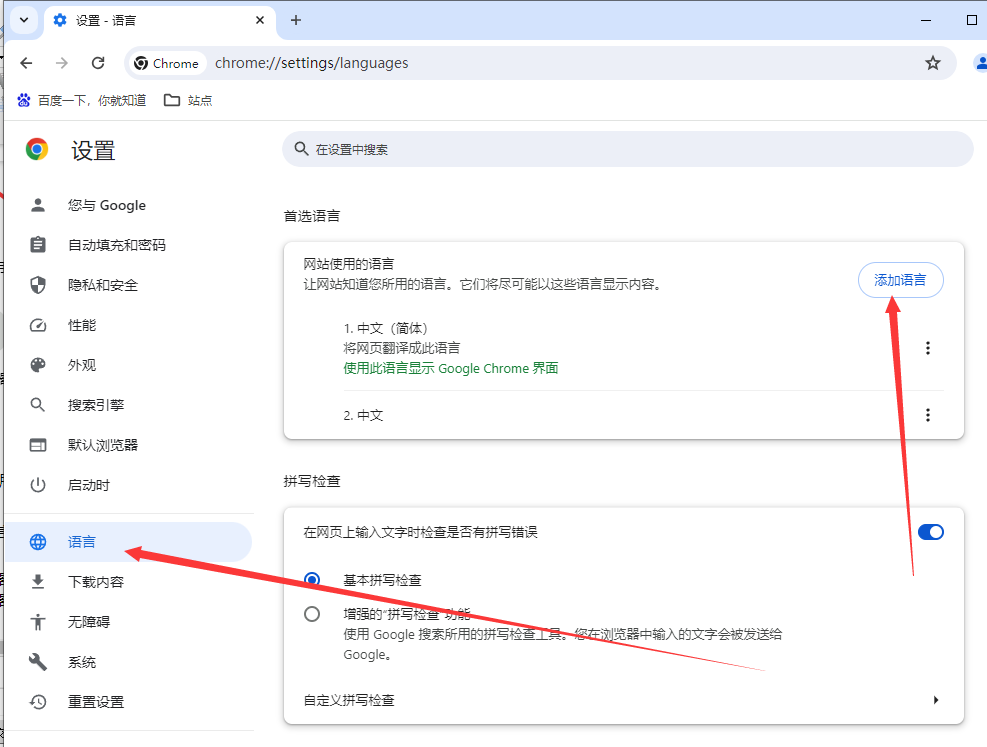
Task: Open 外观 settings section
Action: [x=128, y=365]
